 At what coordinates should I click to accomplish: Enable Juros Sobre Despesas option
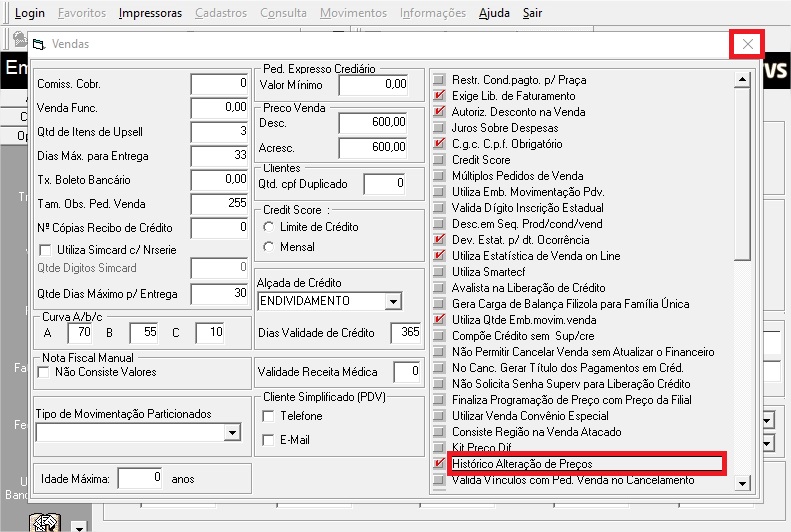(x=439, y=128)
